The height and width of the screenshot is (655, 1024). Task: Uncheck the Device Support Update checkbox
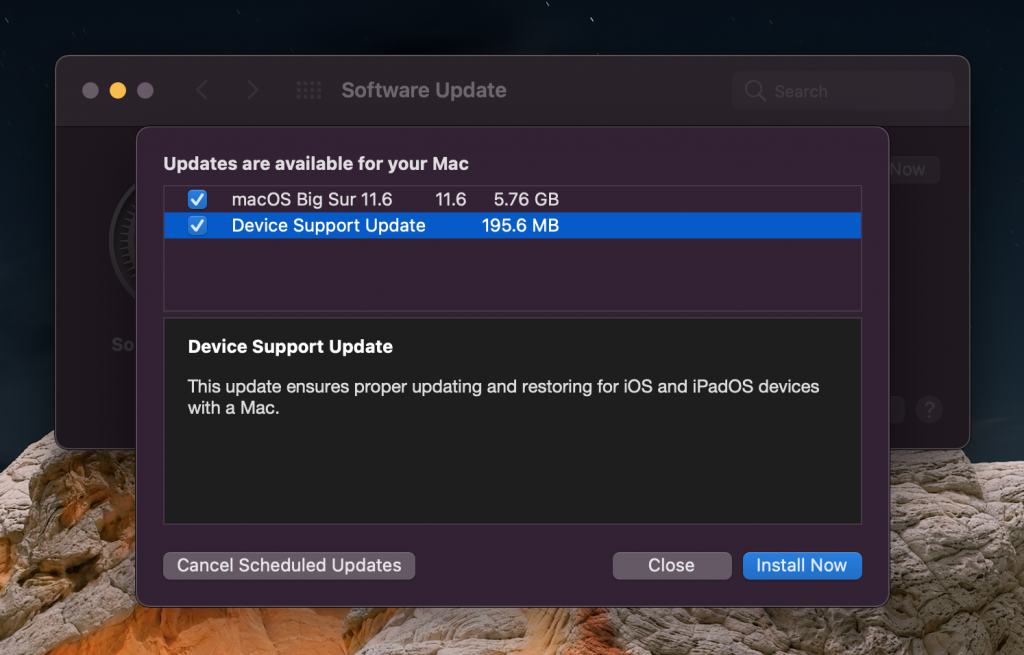click(x=198, y=225)
